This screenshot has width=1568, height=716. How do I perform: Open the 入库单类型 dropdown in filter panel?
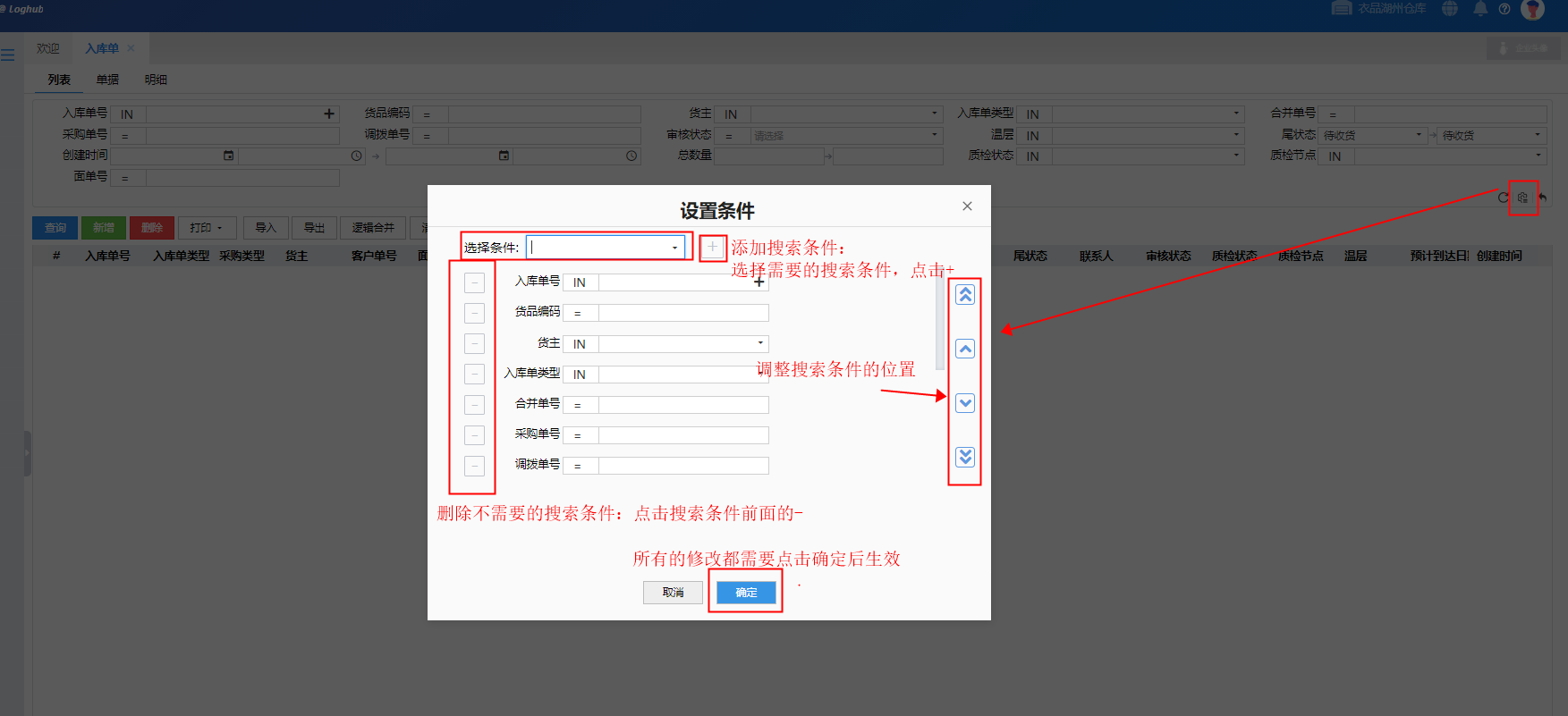1236,114
